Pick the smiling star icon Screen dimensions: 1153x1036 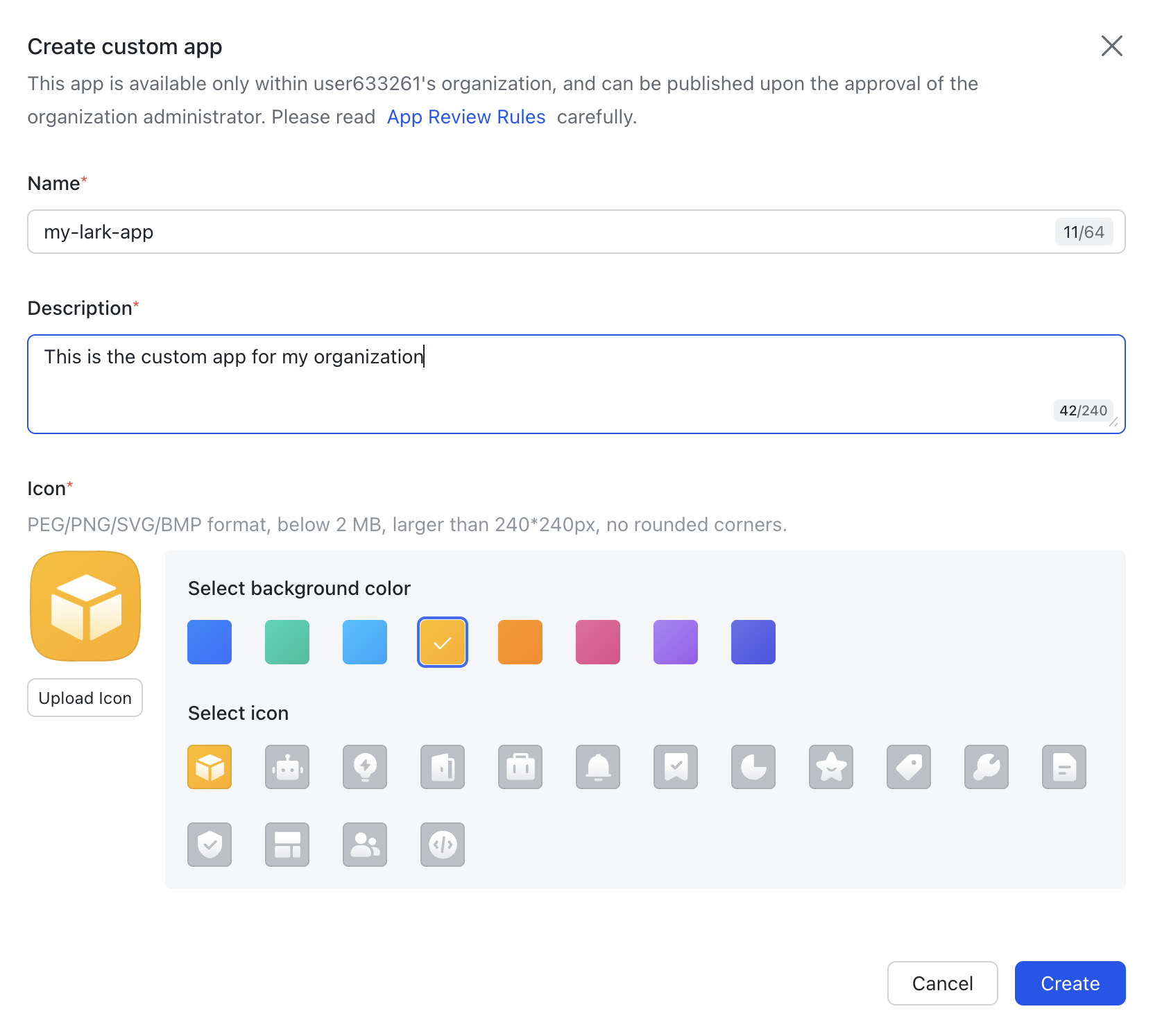(831, 767)
